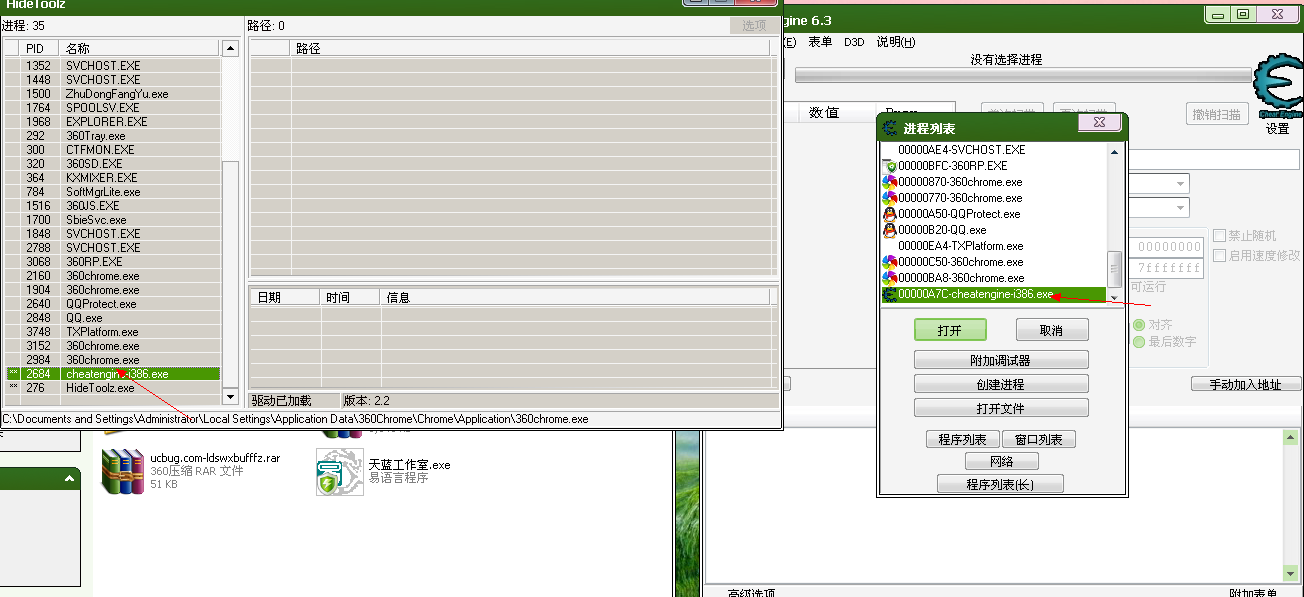Screen dimensions: 1304x597
Task: Open the D3D menu
Action: point(854,42)
